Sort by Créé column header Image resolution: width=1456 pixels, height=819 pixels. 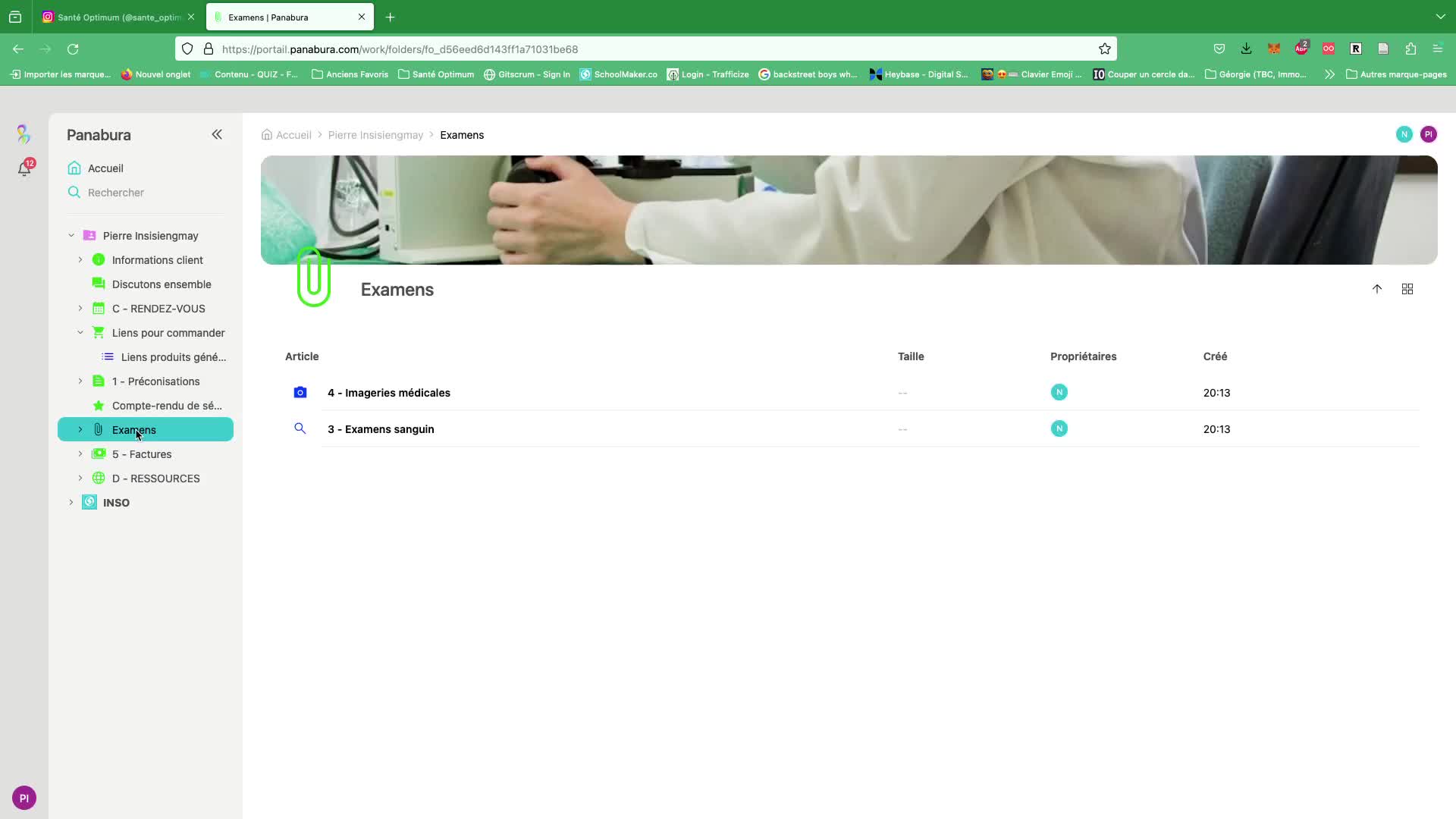pos(1215,356)
